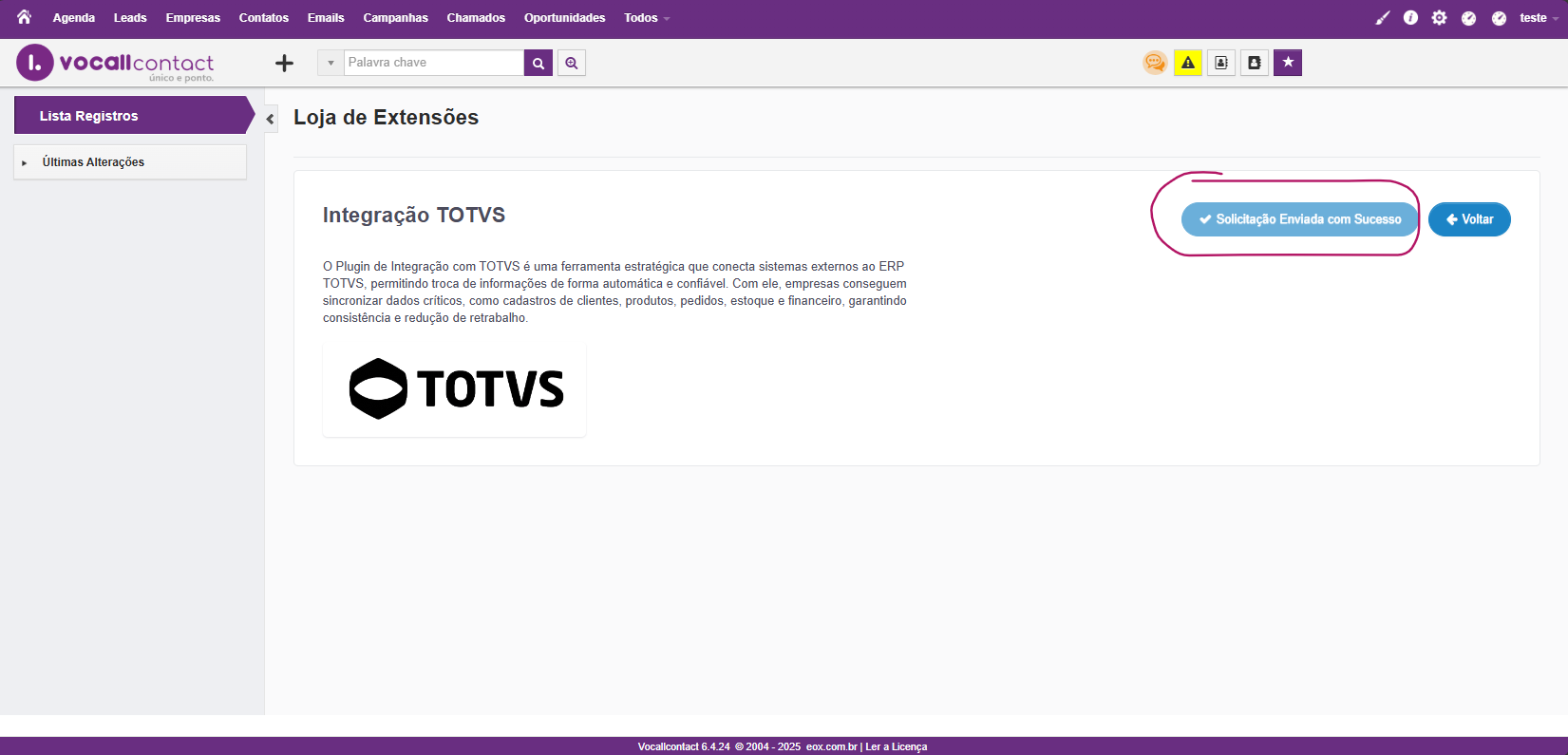The image size is (1568, 755).
Task: Click the home icon in top bar
Action: [24, 17]
